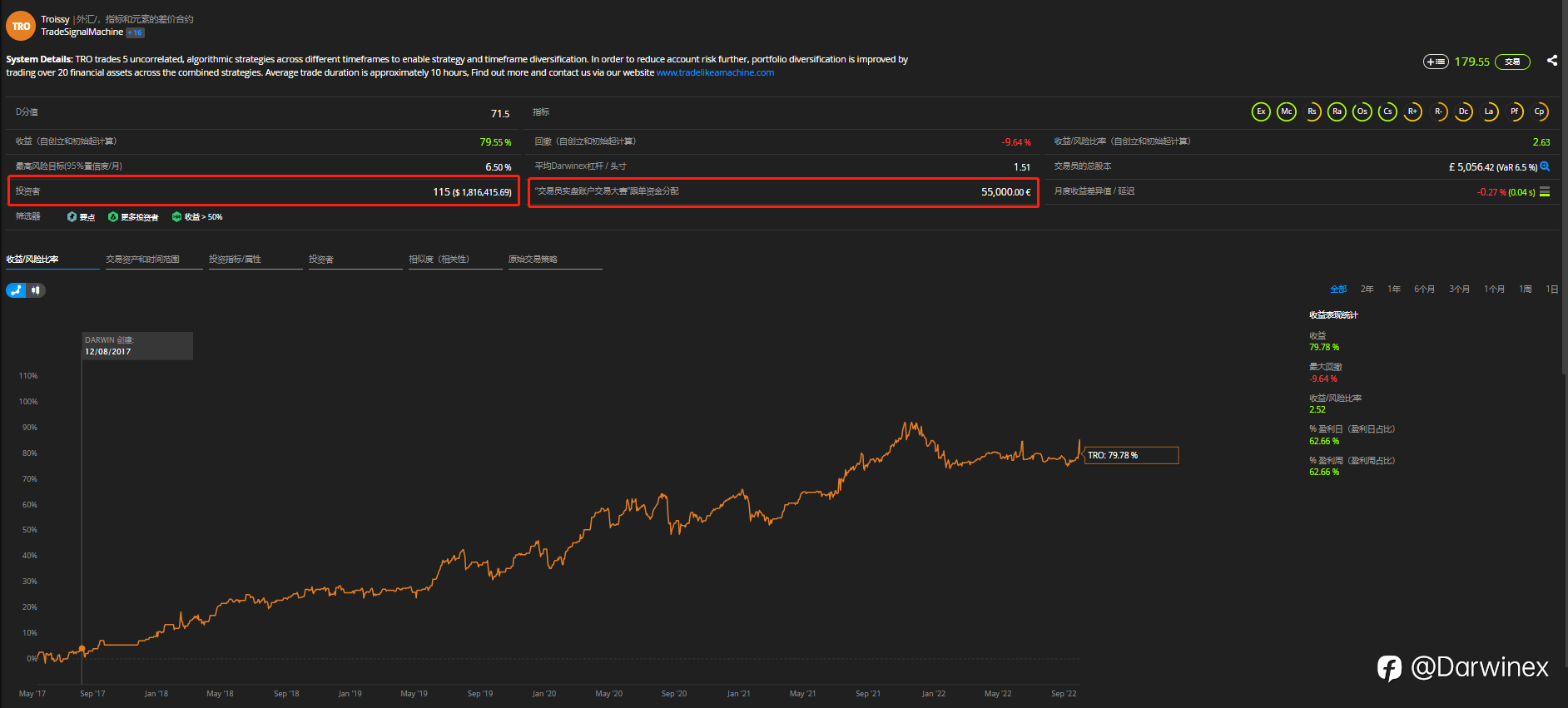Open the R+ attribute circle icon
This screenshot has width=1568, height=708.
pos(1412,111)
